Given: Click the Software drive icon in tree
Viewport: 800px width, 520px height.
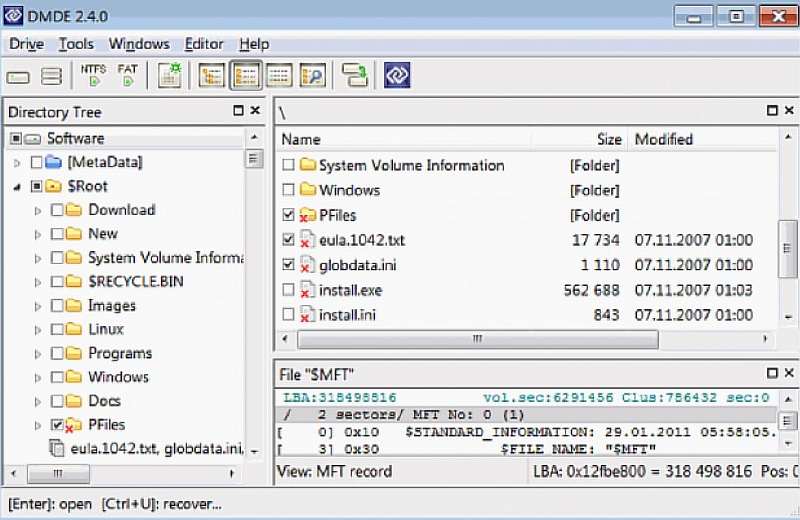Looking at the screenshot, I should coord(33,139).
